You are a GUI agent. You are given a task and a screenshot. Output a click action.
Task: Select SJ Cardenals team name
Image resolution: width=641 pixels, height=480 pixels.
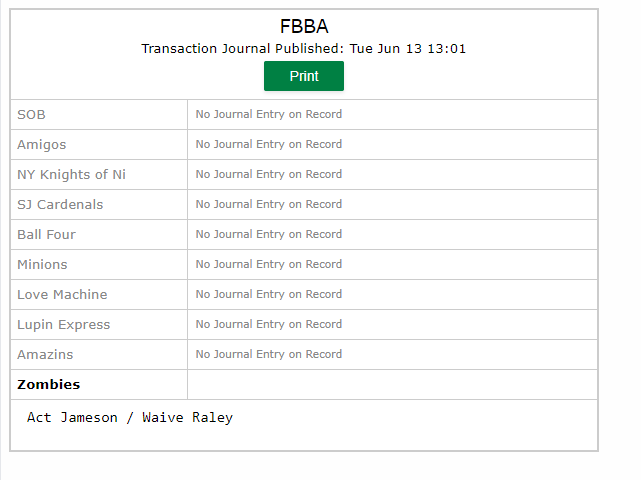(60, 204)
